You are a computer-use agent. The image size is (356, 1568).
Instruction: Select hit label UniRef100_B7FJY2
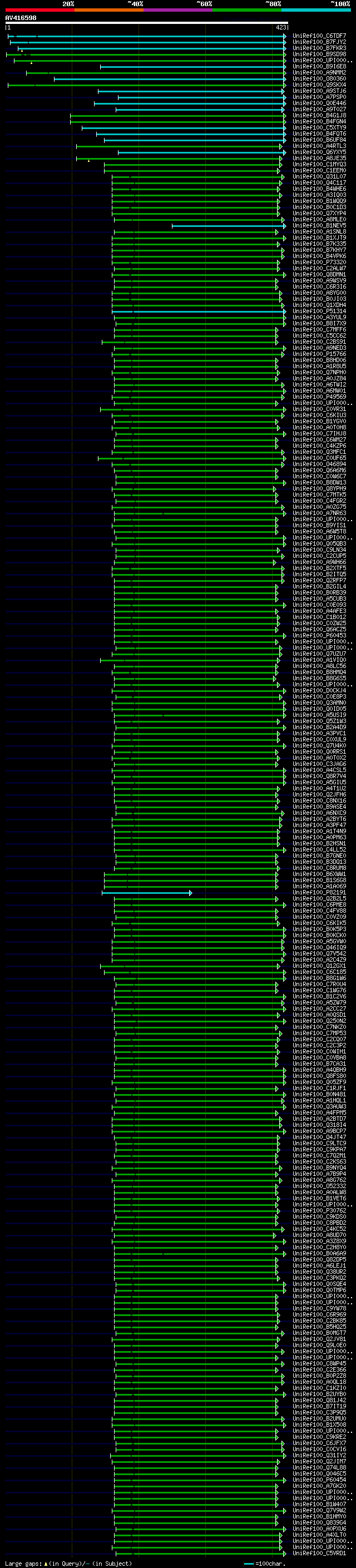319,42
